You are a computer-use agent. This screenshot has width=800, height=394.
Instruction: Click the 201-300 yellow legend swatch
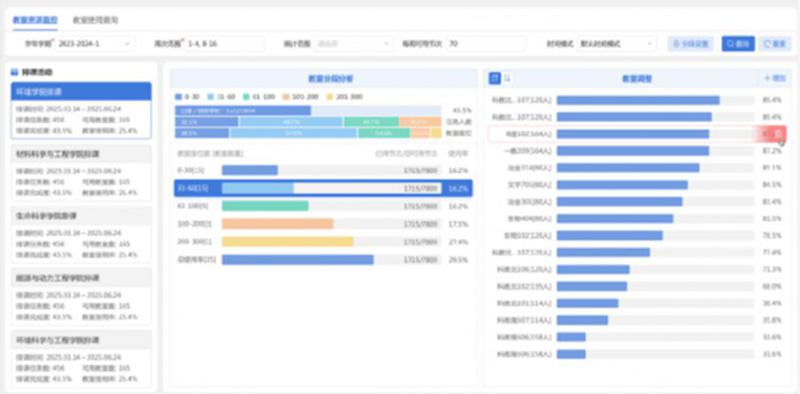330,96
